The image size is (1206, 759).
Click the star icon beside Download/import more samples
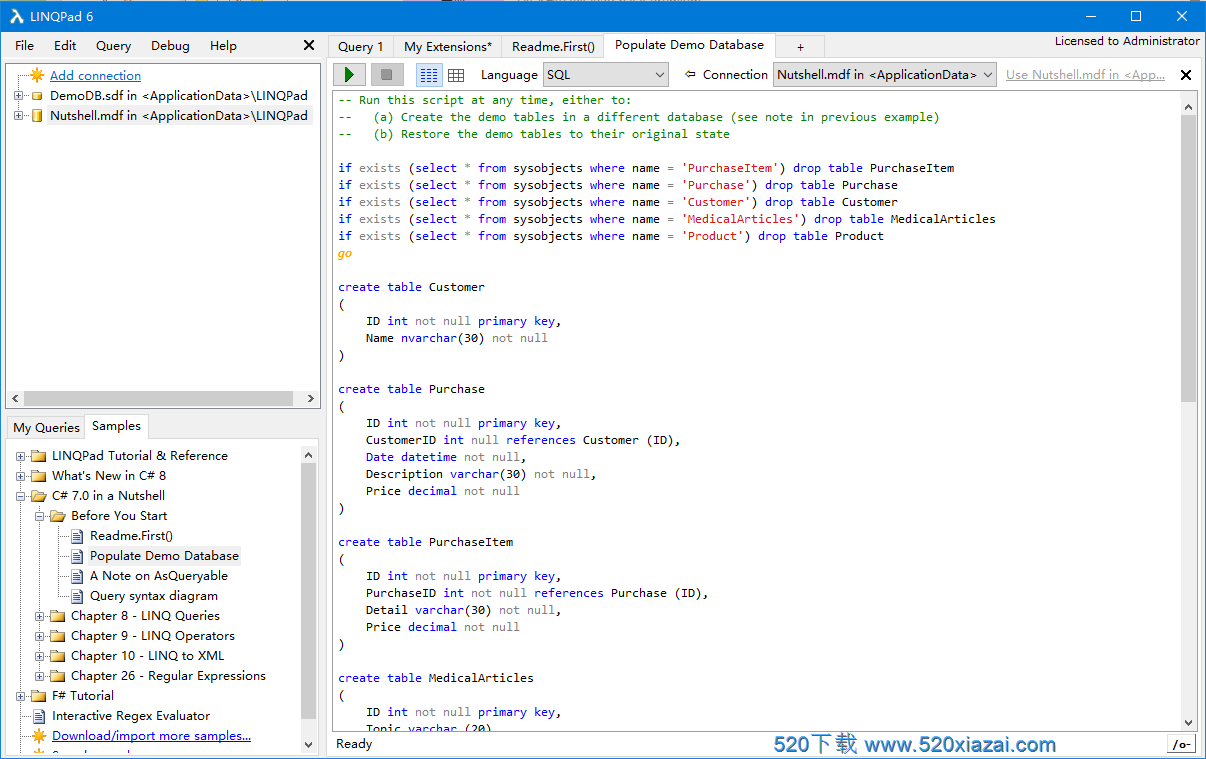click(40, 736)
